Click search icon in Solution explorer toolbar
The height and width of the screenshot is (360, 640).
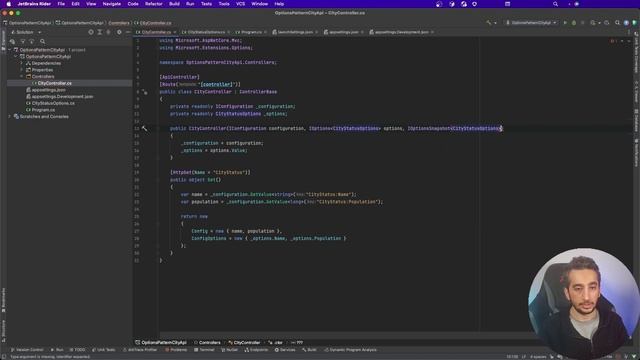pos(42,41)
